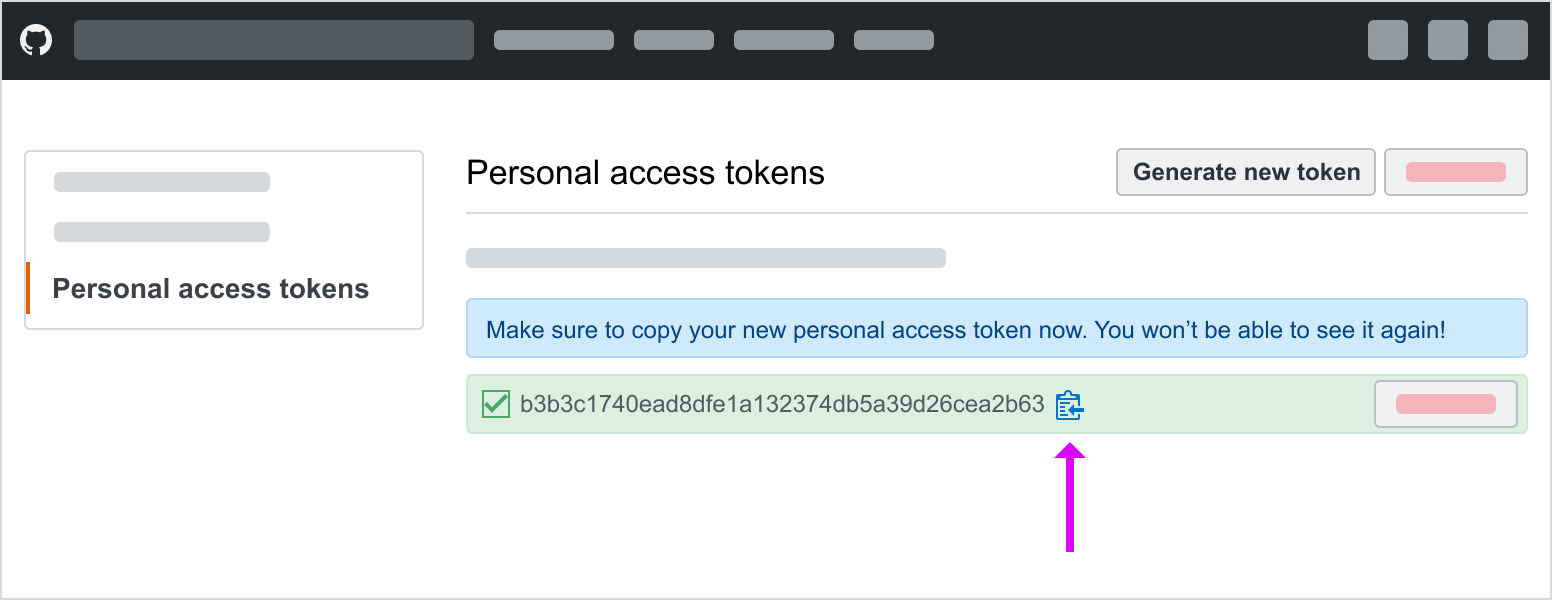Click the green checkmark beside the token
This screenshot has height=600, width=1552.
pos(496,404)
